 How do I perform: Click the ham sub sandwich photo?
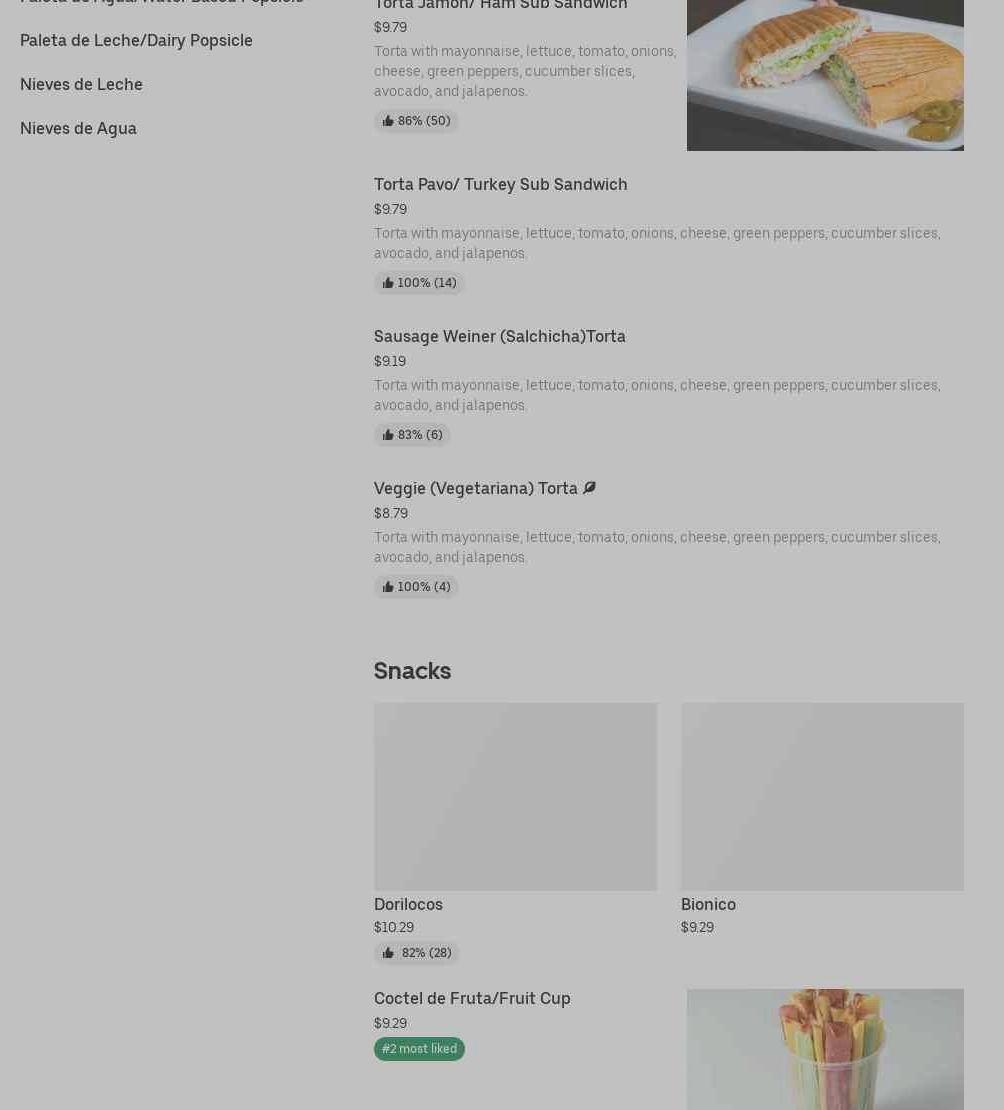coord(825,75)
